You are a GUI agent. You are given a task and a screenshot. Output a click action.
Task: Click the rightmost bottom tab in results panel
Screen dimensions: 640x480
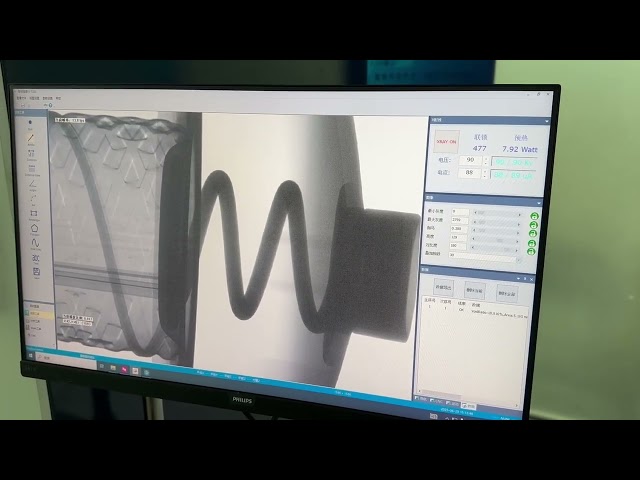coord(469,406)
